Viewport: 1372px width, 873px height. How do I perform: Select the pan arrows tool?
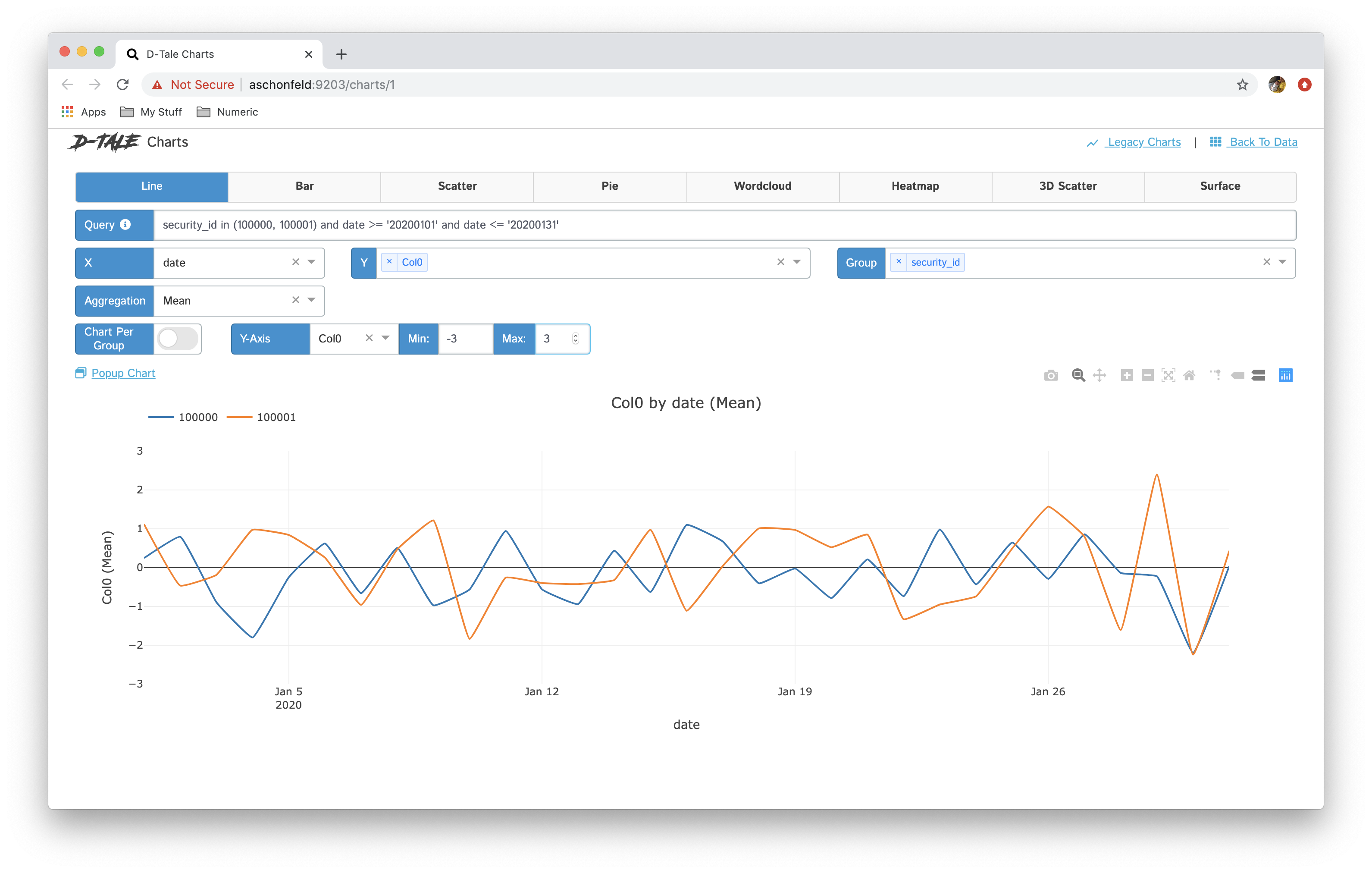[1099, 376]
